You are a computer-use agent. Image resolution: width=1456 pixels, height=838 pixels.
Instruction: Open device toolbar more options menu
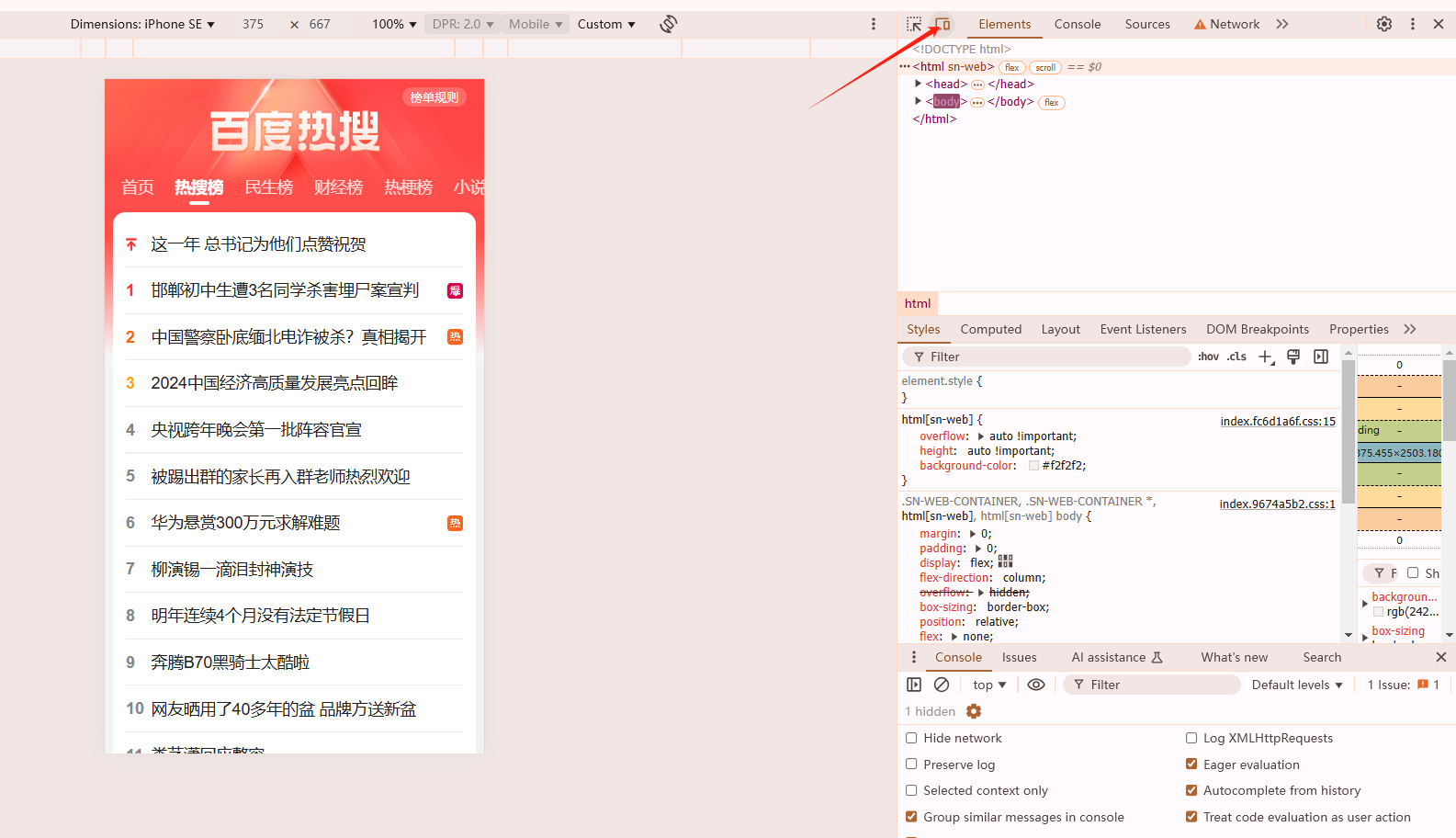pos(874,24)
